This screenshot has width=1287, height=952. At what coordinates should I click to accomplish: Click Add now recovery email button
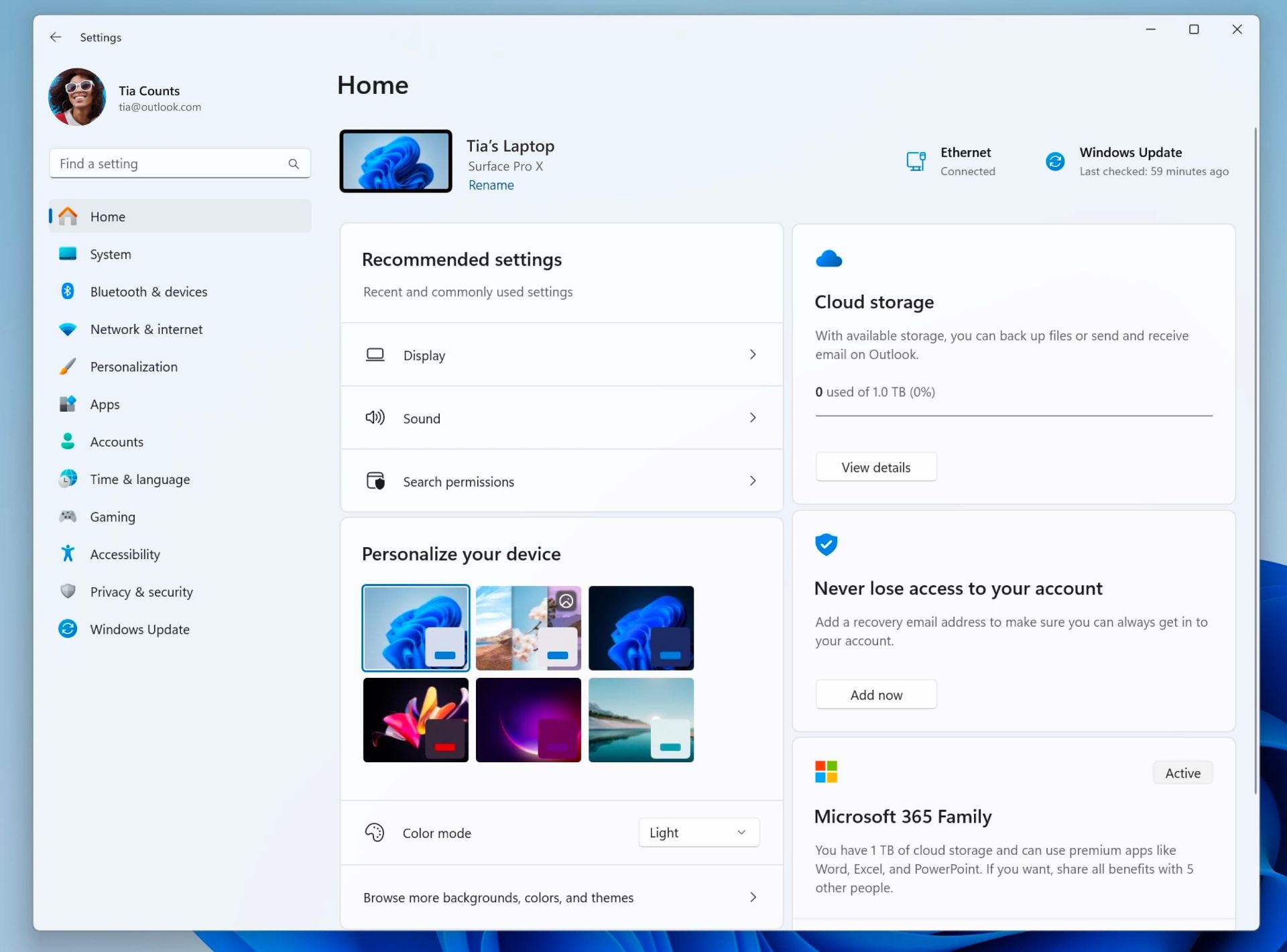pos(875,694)
